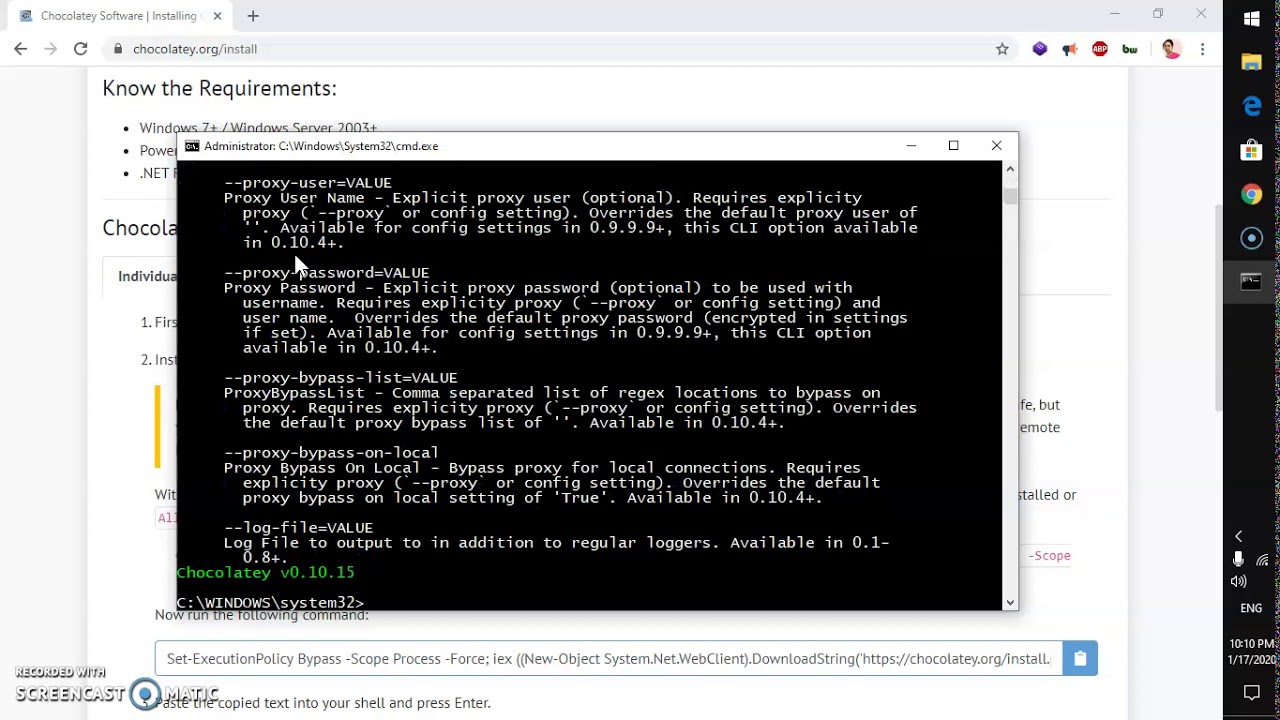Viewport: 1280px width, 720px height.
Task: Restore down the Chrome browser window
Action: [1158, 14]
